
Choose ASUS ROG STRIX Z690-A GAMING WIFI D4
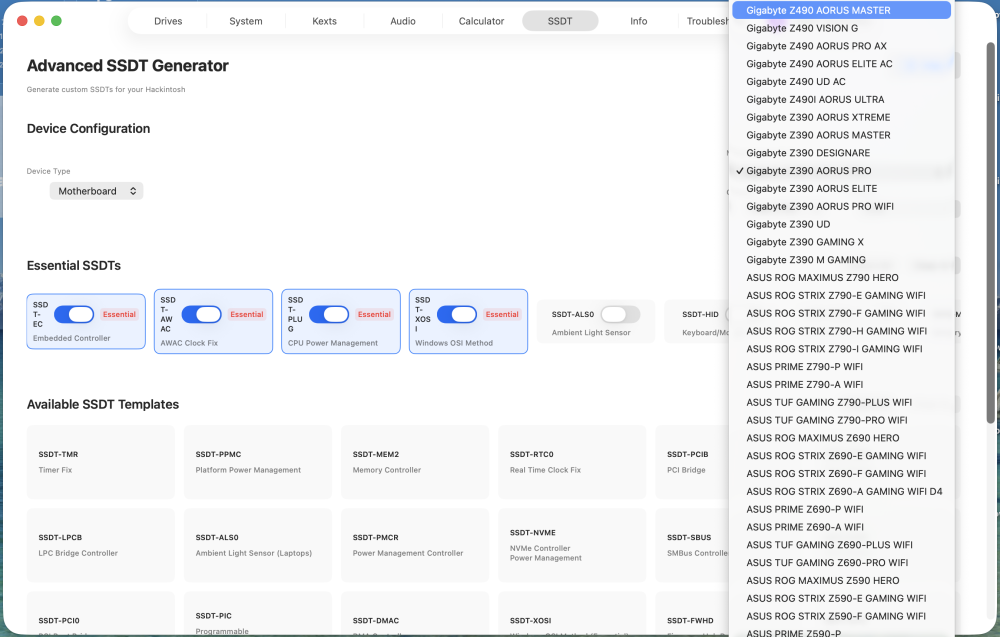pyautogui.click(x=841, y=492)
